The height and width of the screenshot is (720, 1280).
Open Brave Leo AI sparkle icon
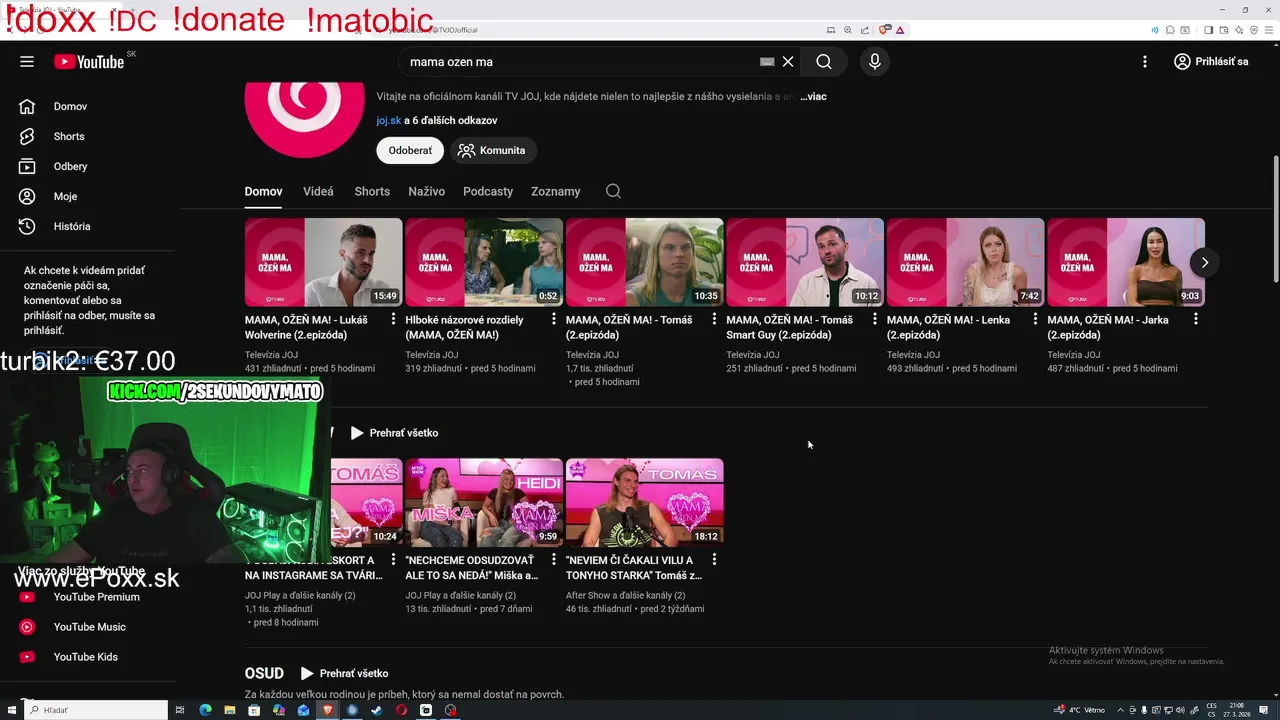[x=1238, y=30]
